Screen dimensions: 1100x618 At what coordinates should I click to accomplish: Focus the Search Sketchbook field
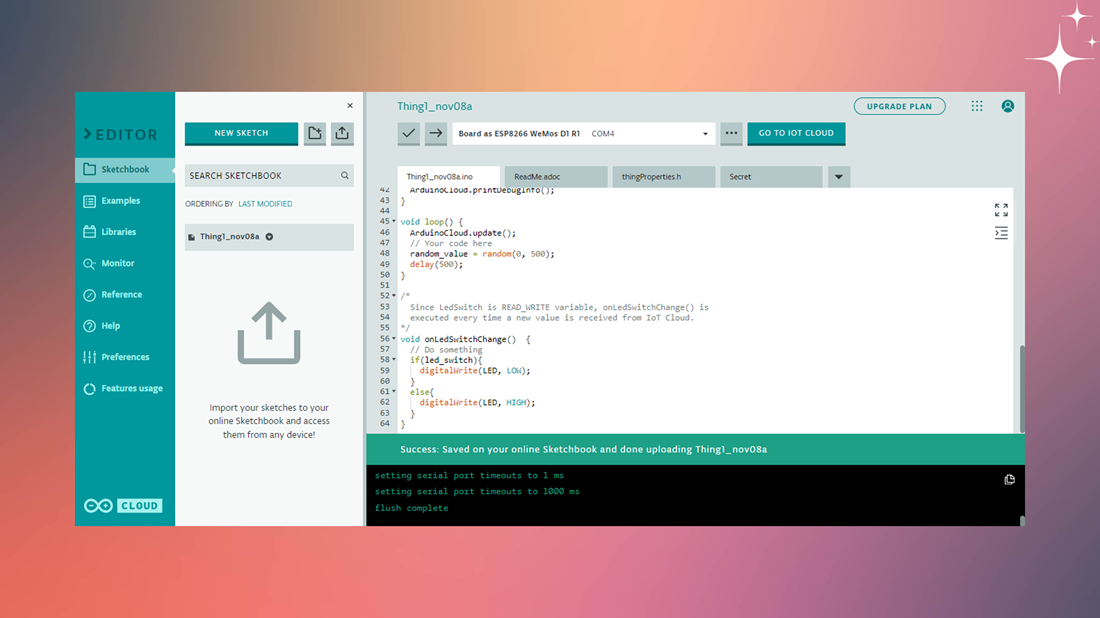tap(269, 175)
